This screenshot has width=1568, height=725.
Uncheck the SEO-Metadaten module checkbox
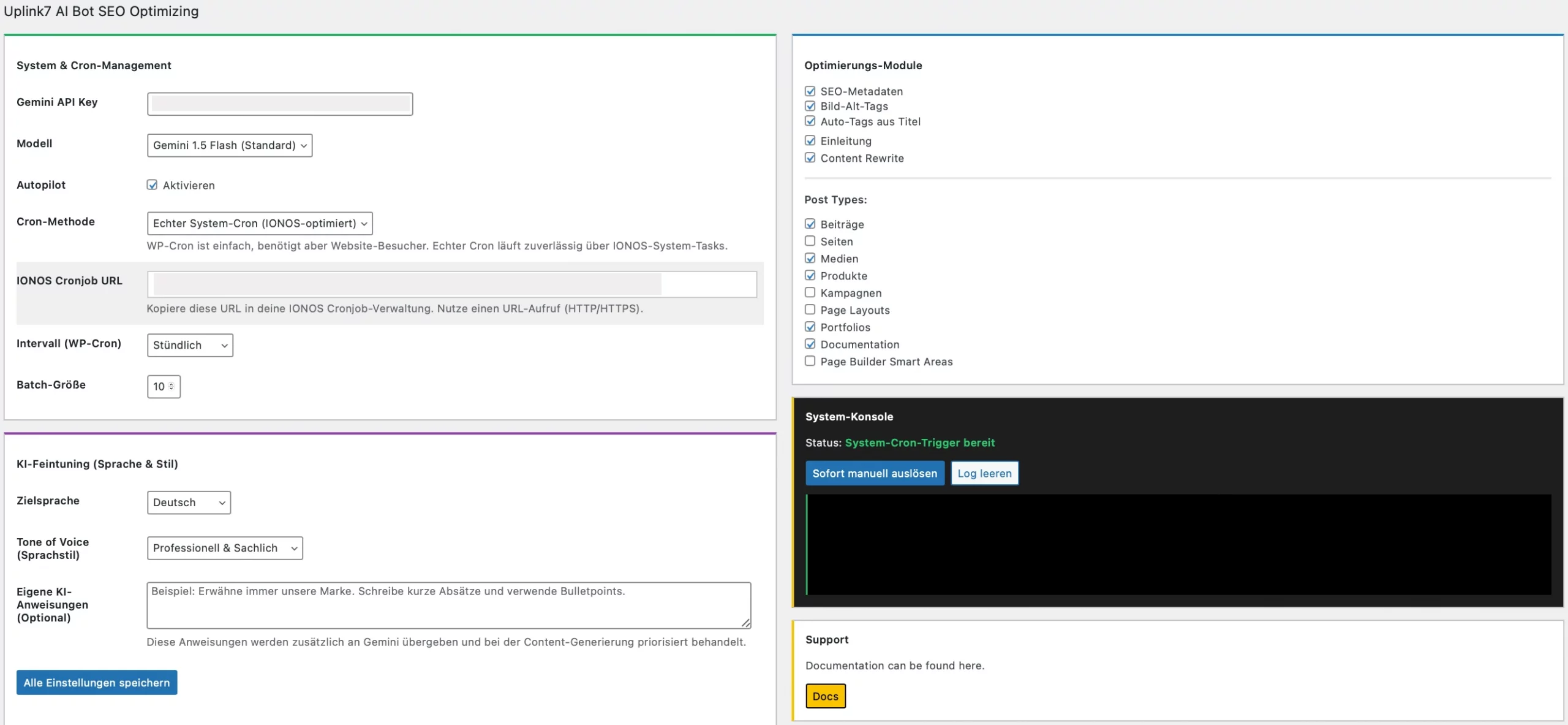coord(810,91)
